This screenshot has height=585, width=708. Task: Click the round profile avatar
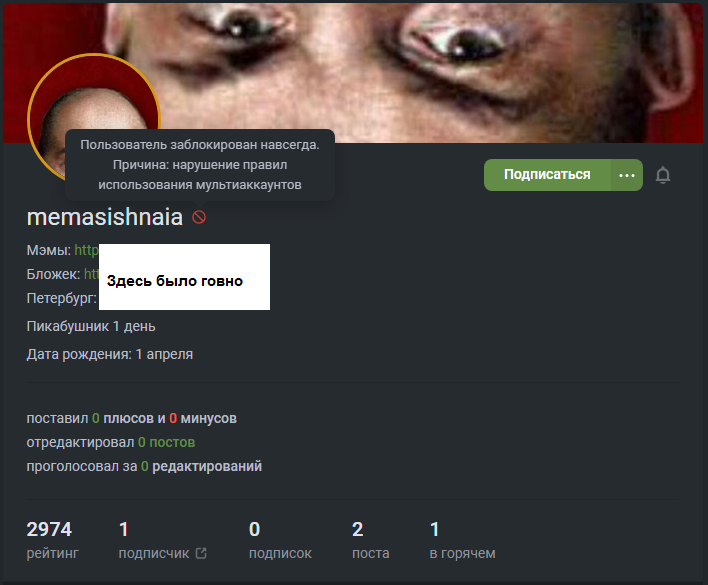pos(93,118)
